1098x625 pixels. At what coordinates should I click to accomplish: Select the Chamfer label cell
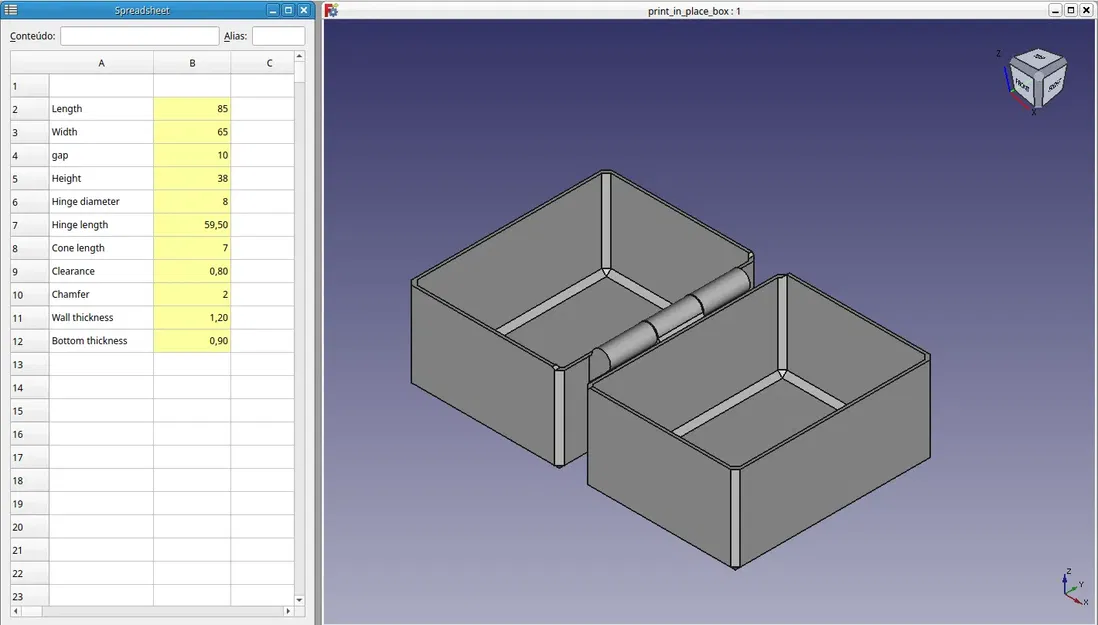[x=102, y=294]
